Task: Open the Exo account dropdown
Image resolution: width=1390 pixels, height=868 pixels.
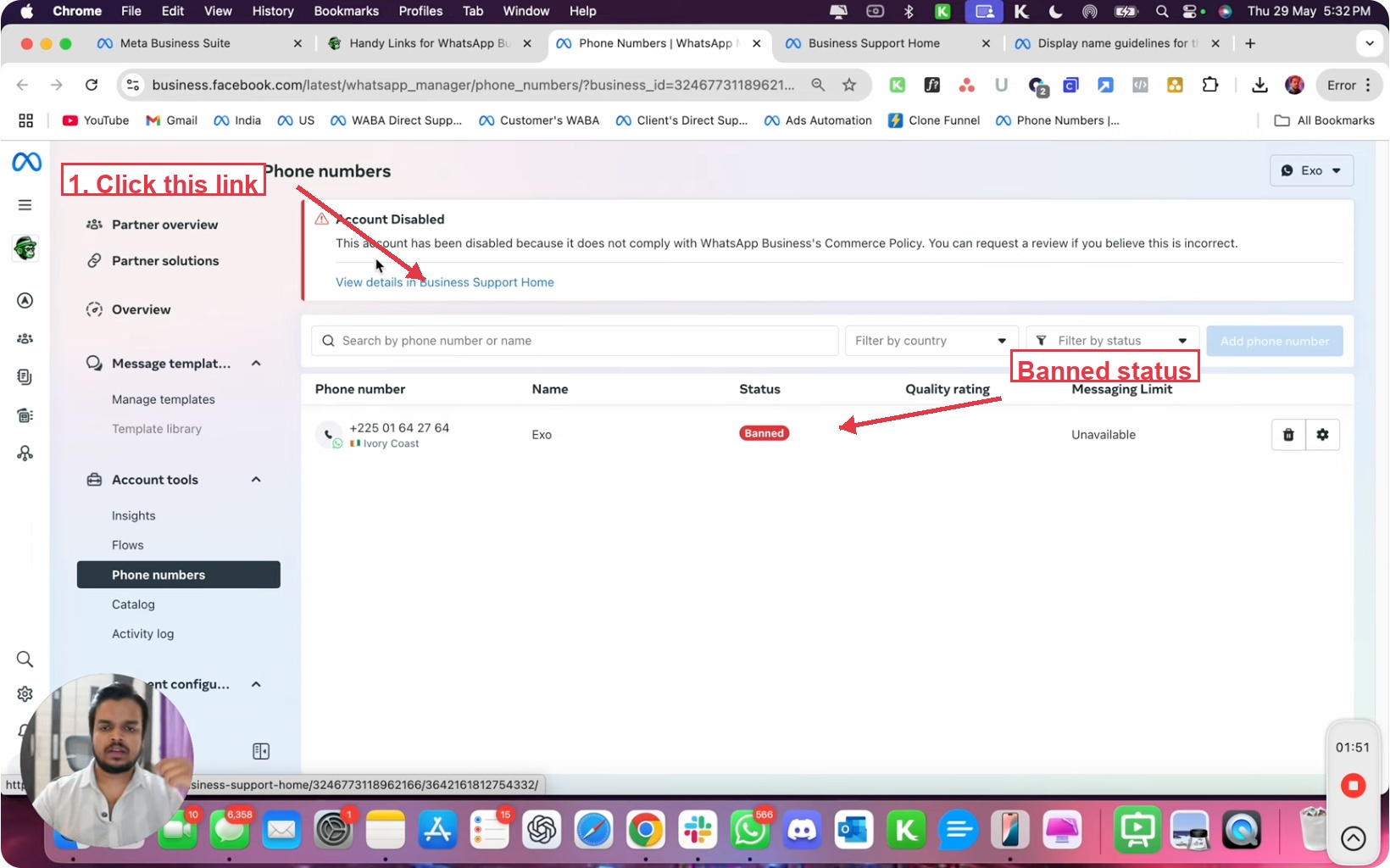Action: [x=1311, y=170]
